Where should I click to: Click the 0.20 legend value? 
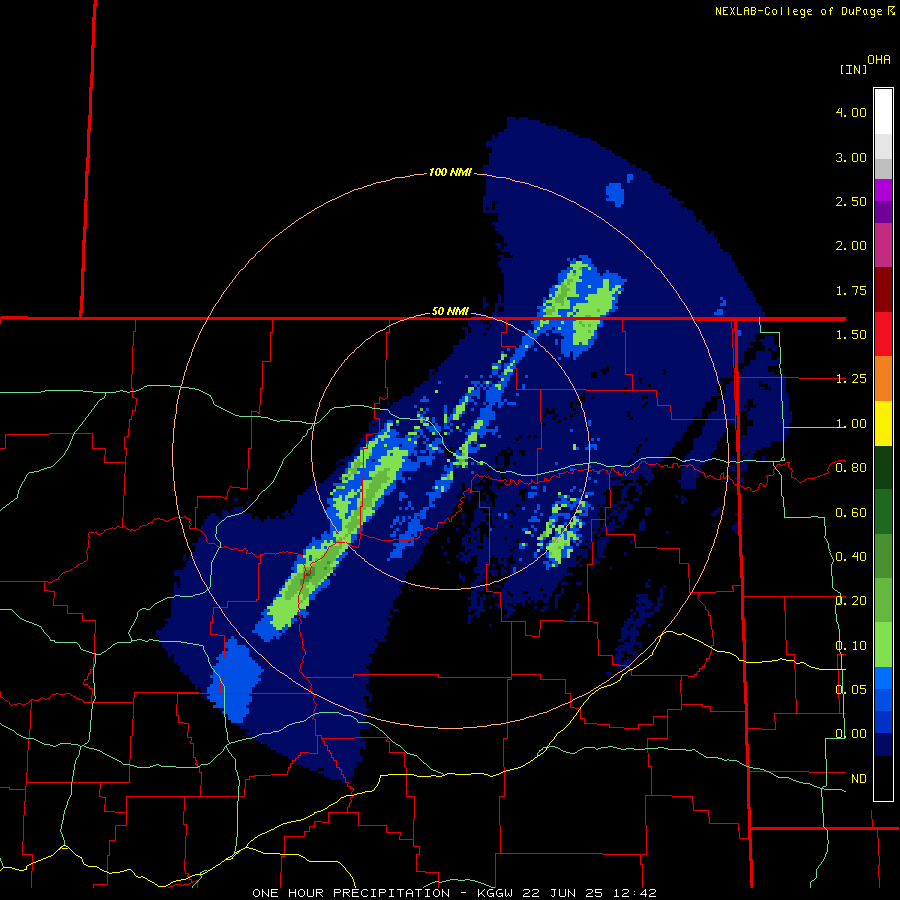tap(851, 601)
